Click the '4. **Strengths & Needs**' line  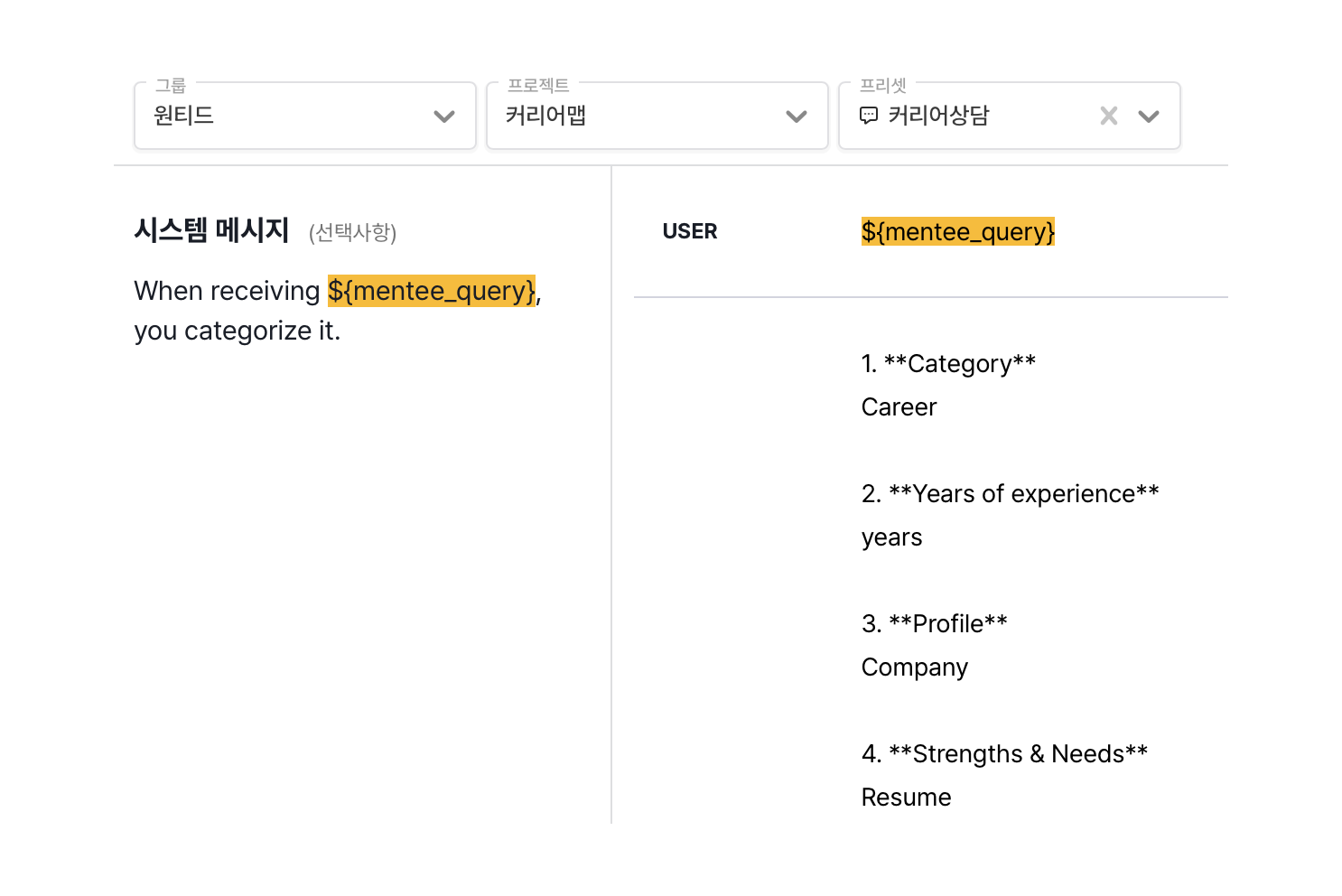(1005, 753)
